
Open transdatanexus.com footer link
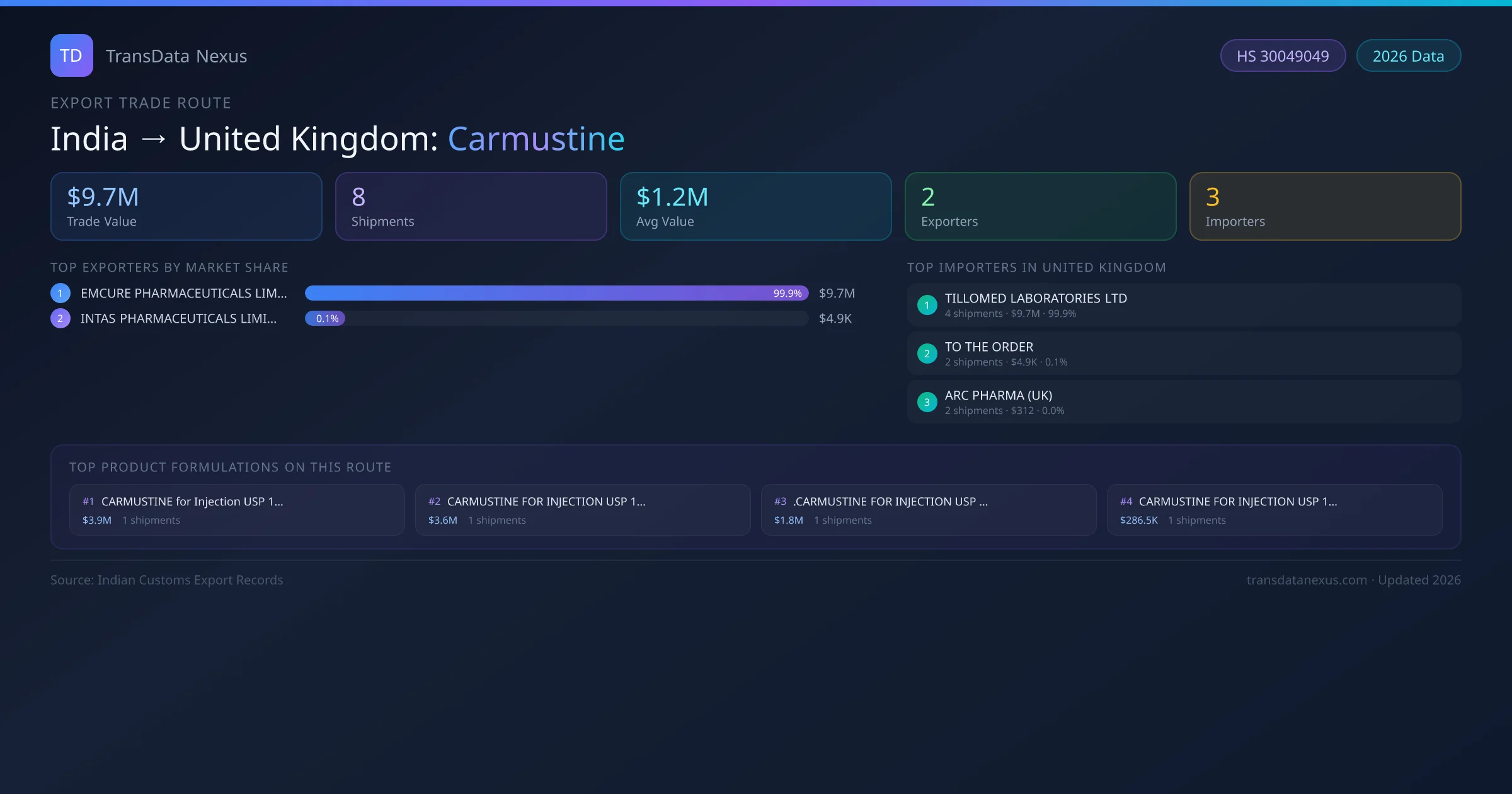tap(1307, 580)
